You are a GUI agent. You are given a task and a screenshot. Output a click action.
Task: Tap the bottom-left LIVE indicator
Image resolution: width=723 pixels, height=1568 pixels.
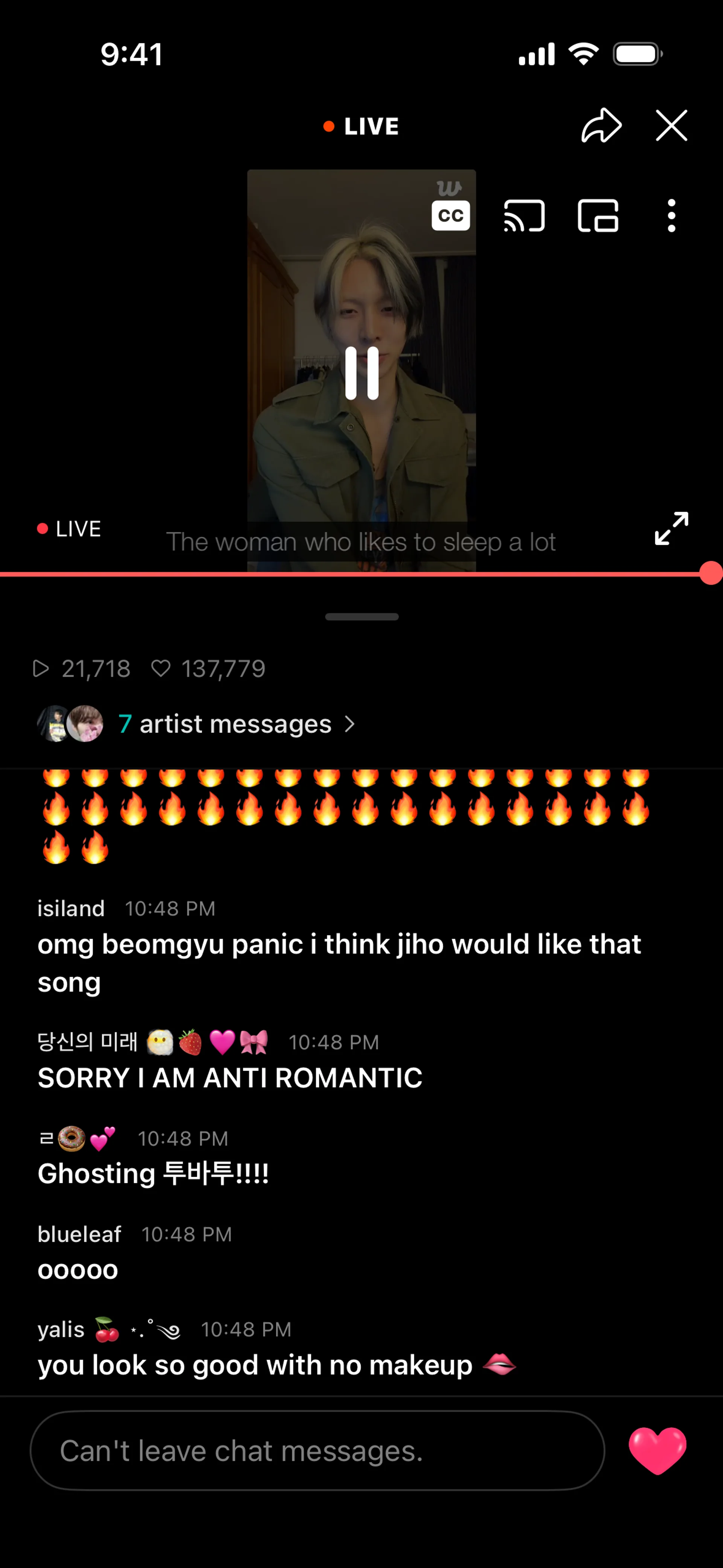point(69,528)
